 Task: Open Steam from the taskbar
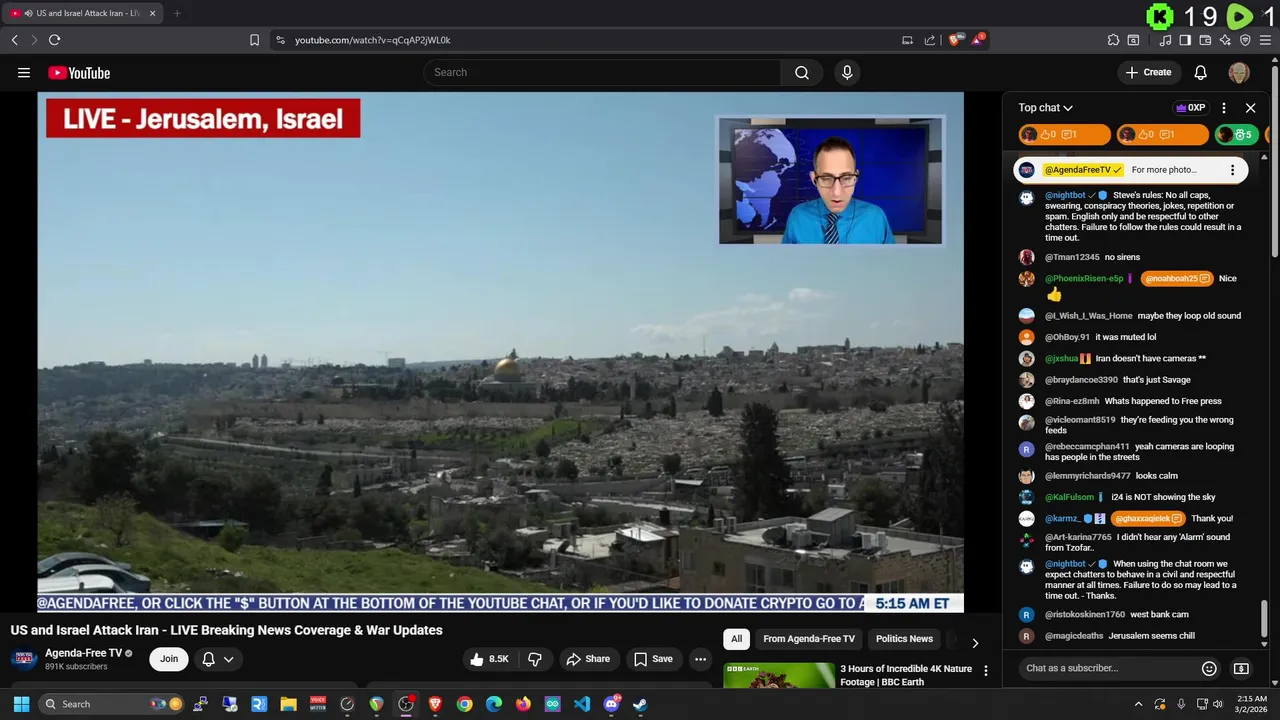click(x=640, y=704)
